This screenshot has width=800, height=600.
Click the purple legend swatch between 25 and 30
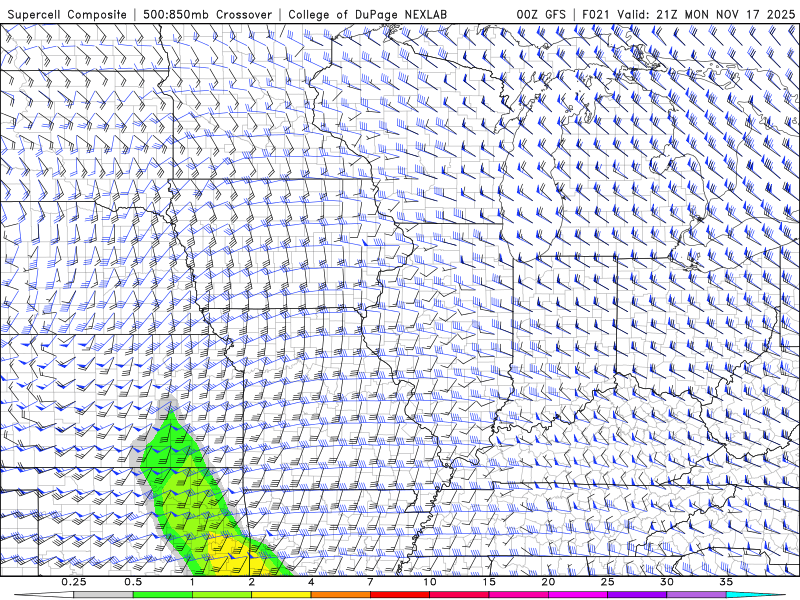[637, 595]
